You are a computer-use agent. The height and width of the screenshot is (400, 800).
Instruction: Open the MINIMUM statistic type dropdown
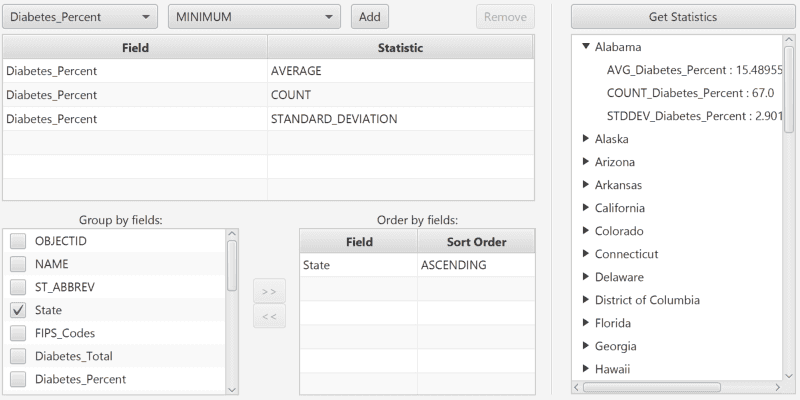tap(254, 17)
